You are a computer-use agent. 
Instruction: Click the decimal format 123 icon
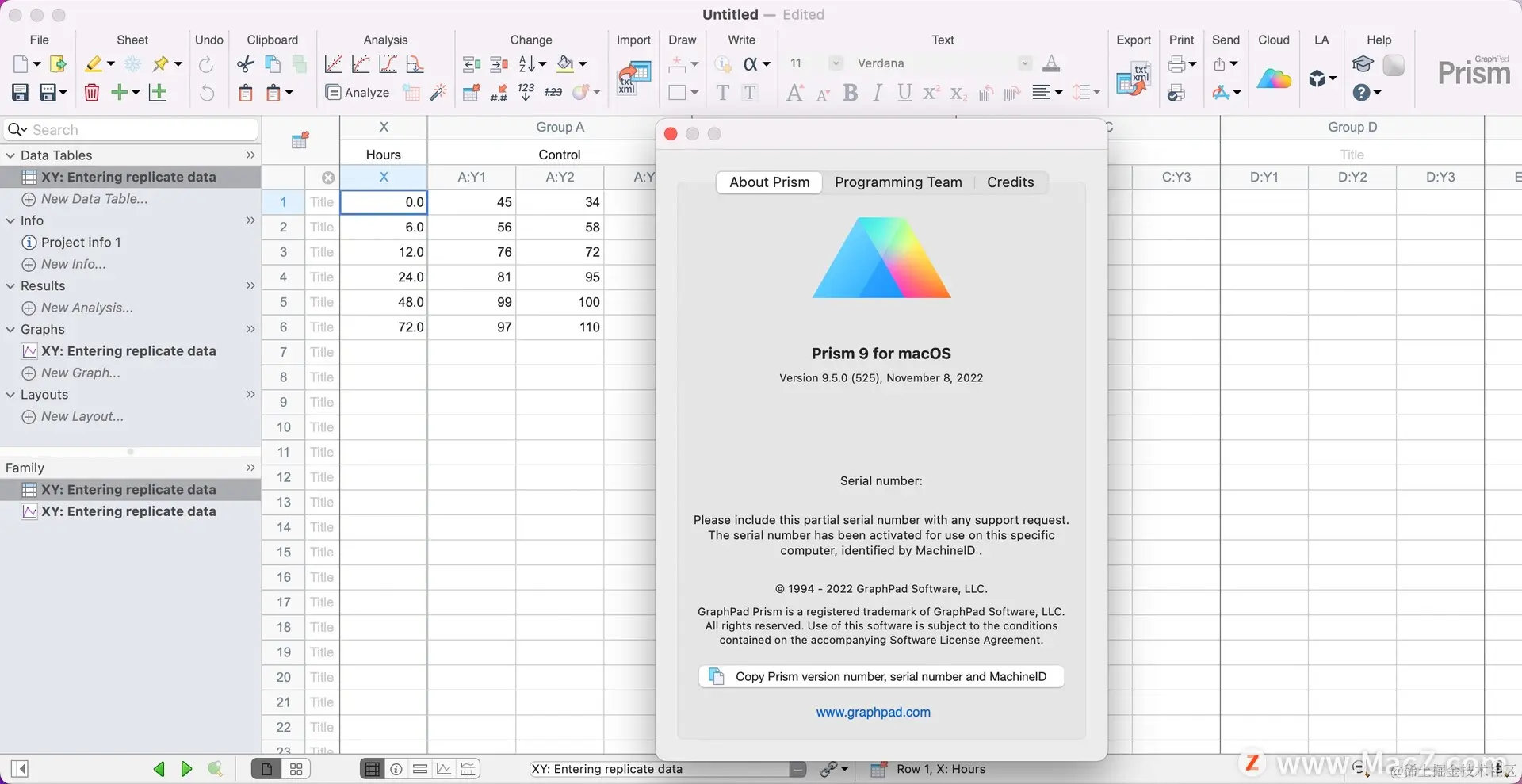coord(526,93)
